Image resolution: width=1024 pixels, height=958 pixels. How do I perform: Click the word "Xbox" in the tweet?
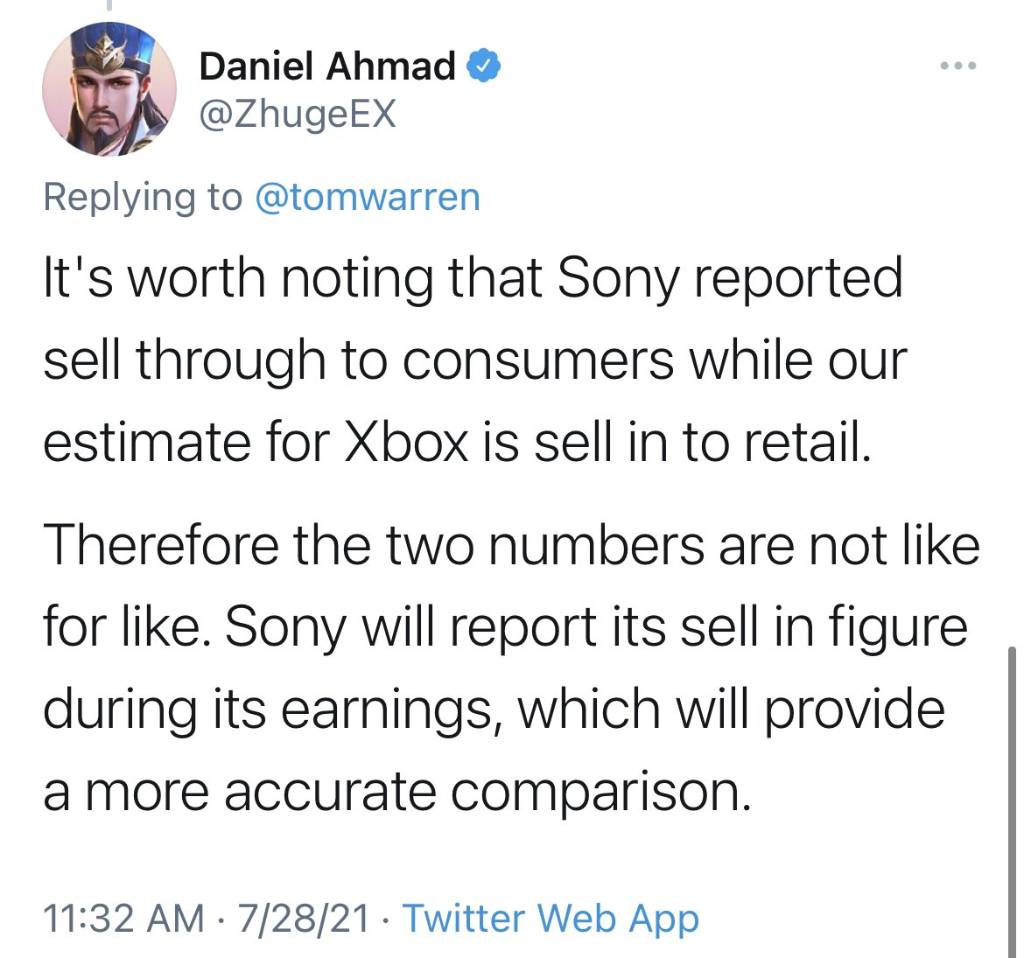click(407, 440)
